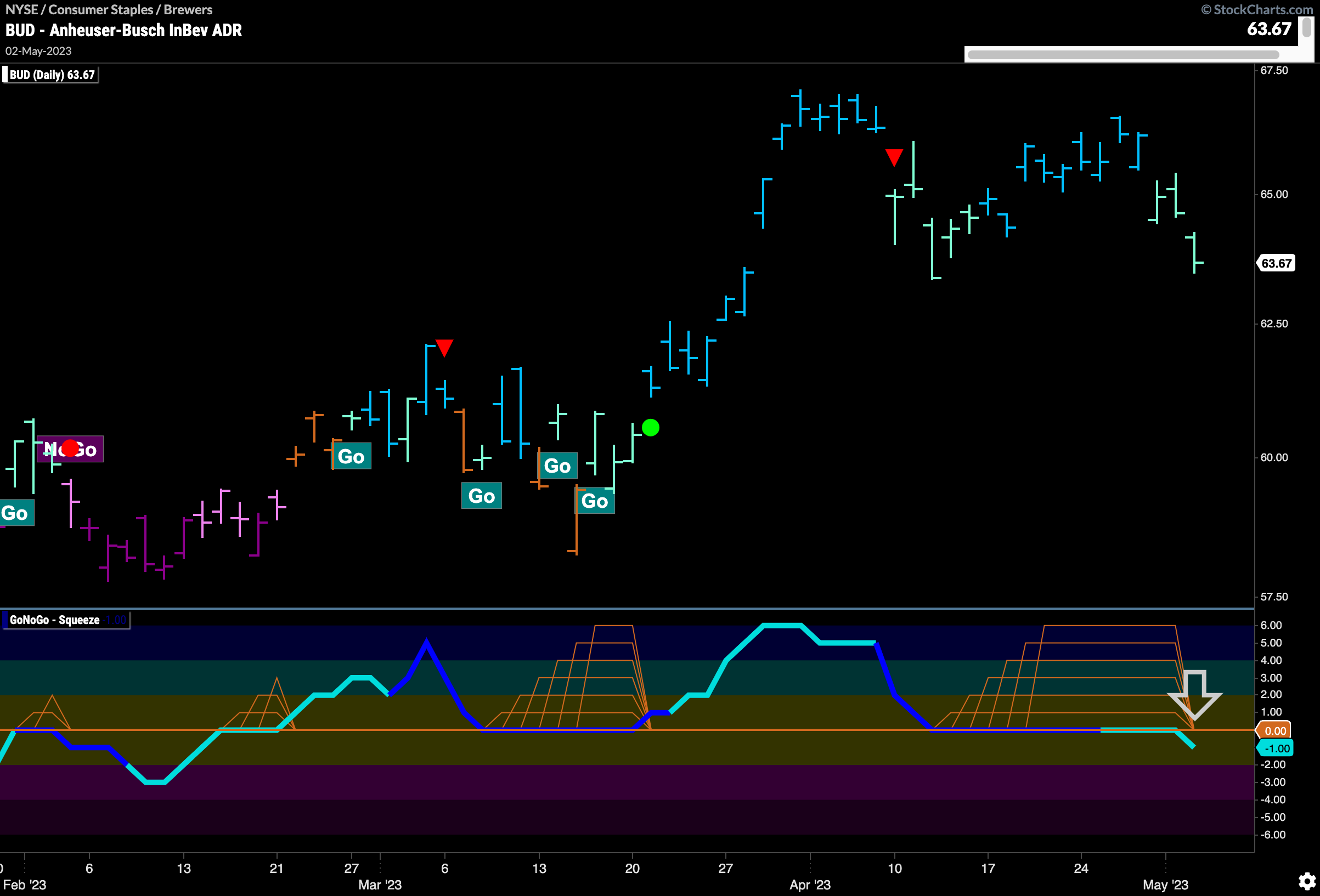Click the large 63.67 price in the header
Image resolution: width=1320 pixels, height=896 pixels.
coord(1269,29)
